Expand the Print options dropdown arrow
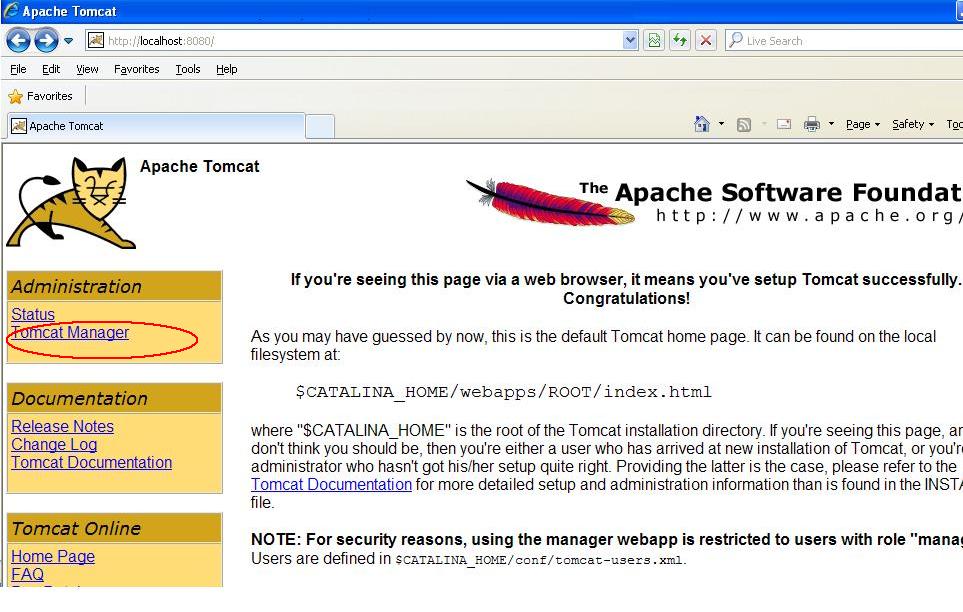The image size is (963, 612). tap(832, 124)
